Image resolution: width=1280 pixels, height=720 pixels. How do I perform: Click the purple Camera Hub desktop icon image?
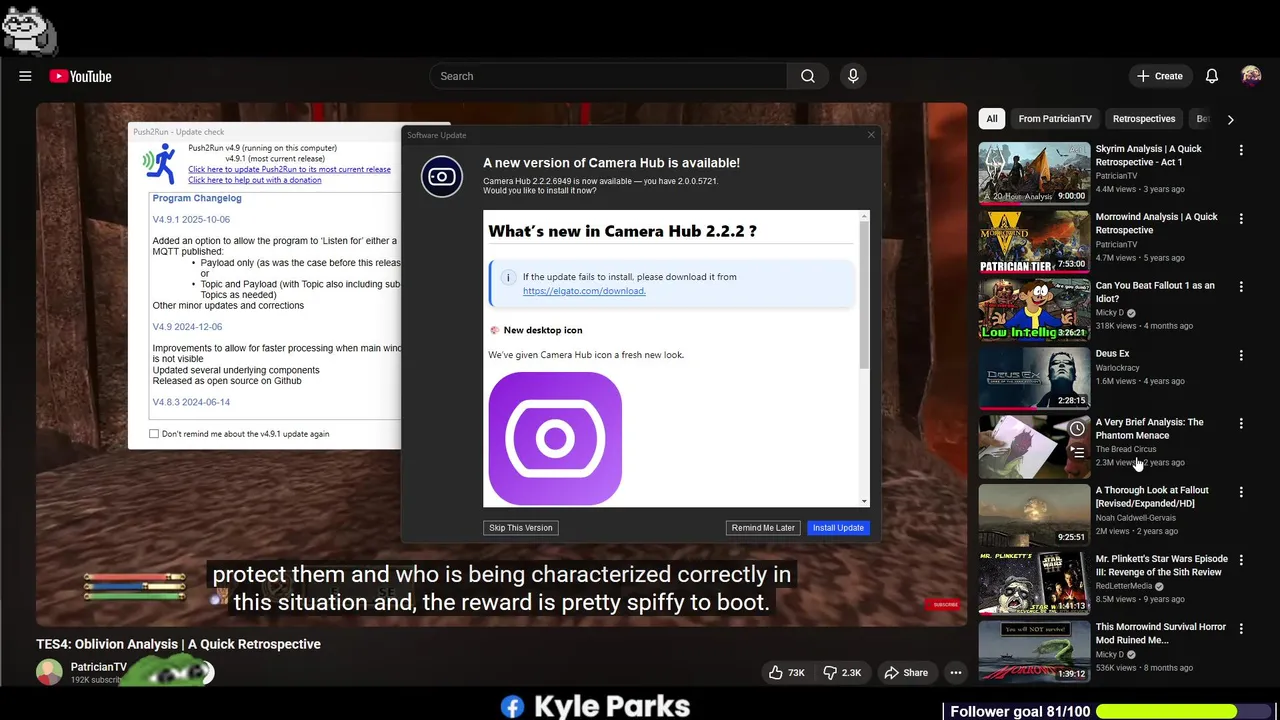pyautogui.click(x=555, y=438)
